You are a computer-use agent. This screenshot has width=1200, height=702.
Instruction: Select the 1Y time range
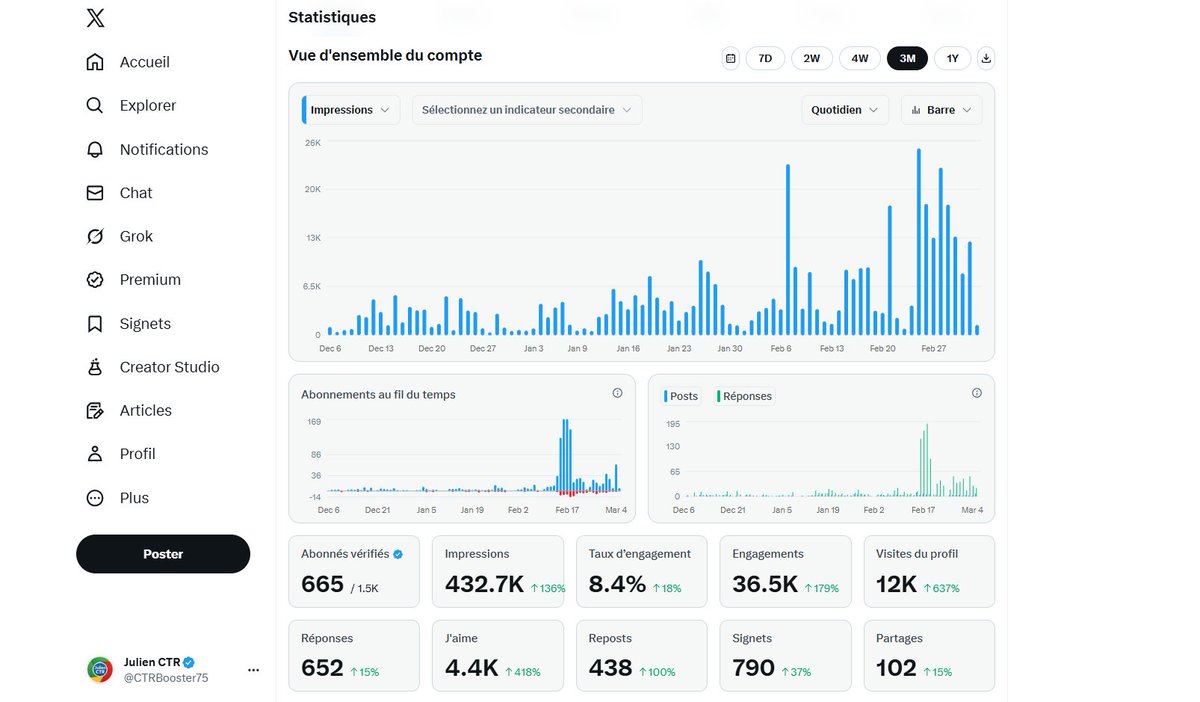coord(953,58)
